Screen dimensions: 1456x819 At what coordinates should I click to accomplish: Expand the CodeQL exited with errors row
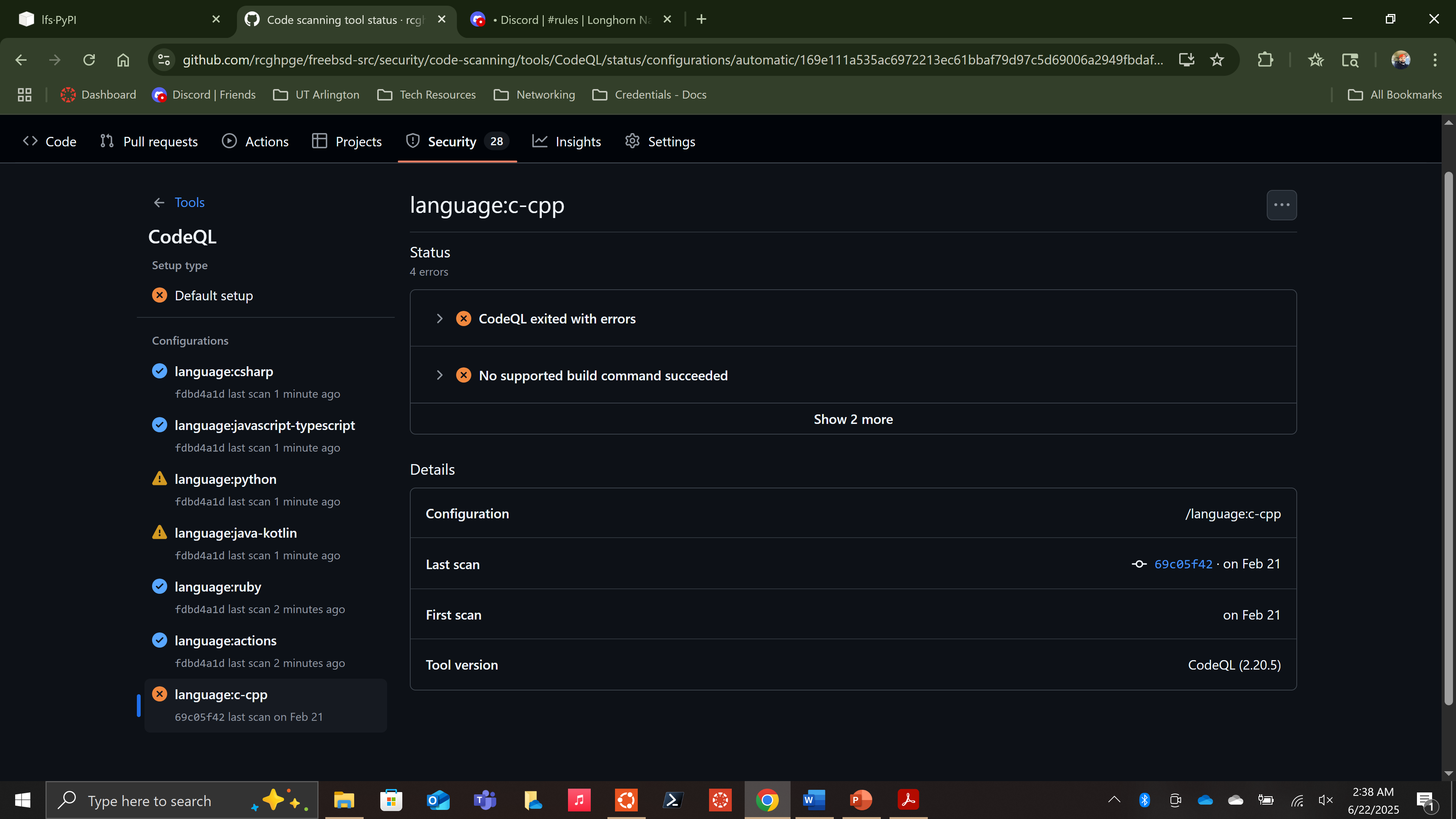click(x=439, y=319)
